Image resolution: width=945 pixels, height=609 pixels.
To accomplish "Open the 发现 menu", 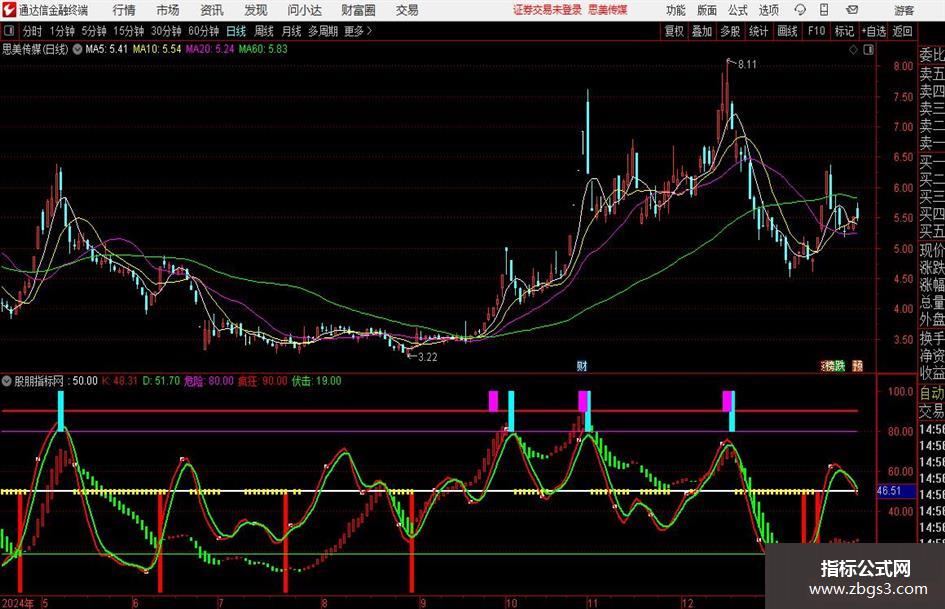I will [256, 10].
